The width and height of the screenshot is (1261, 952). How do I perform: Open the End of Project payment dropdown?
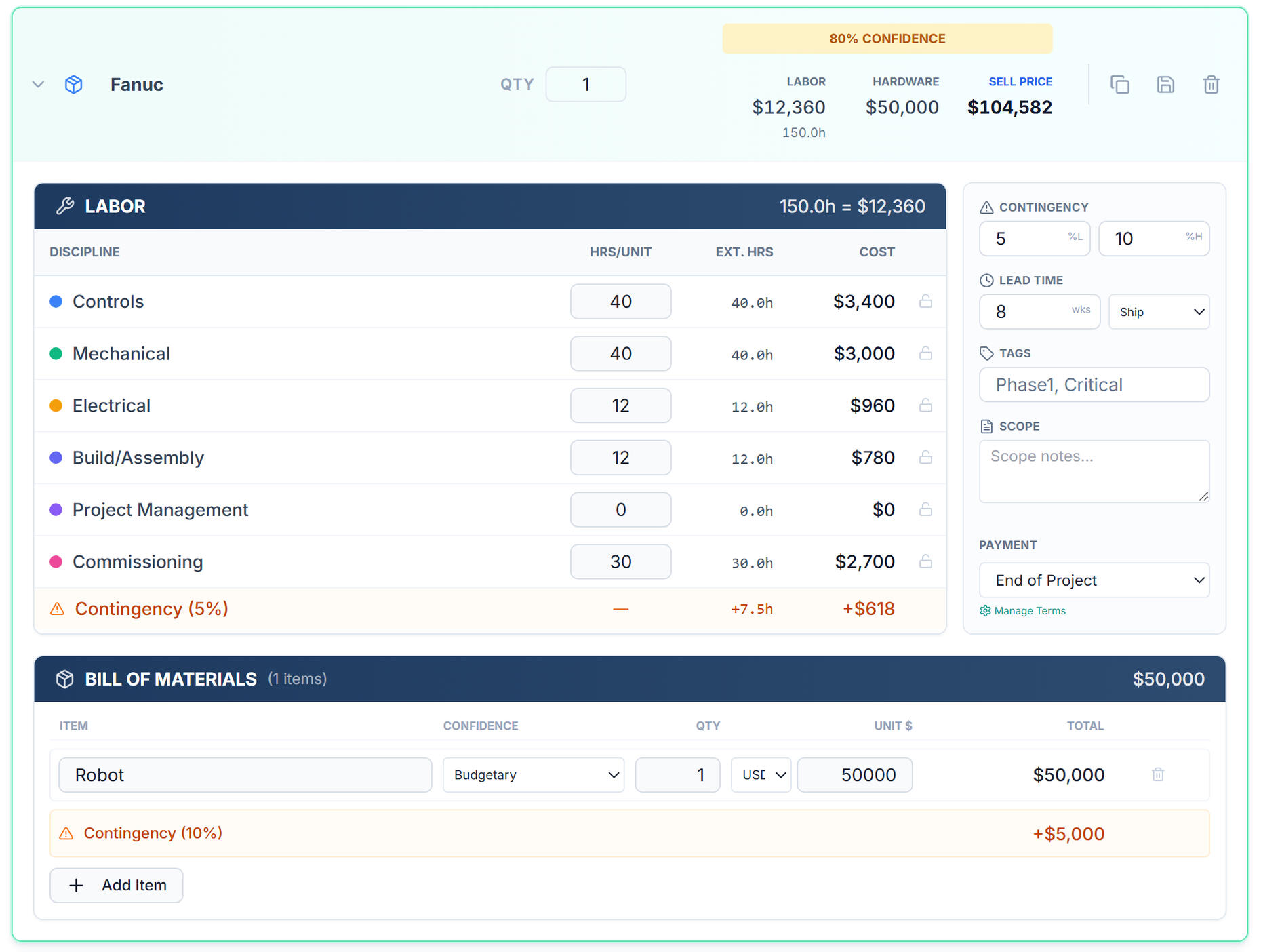1094,580
